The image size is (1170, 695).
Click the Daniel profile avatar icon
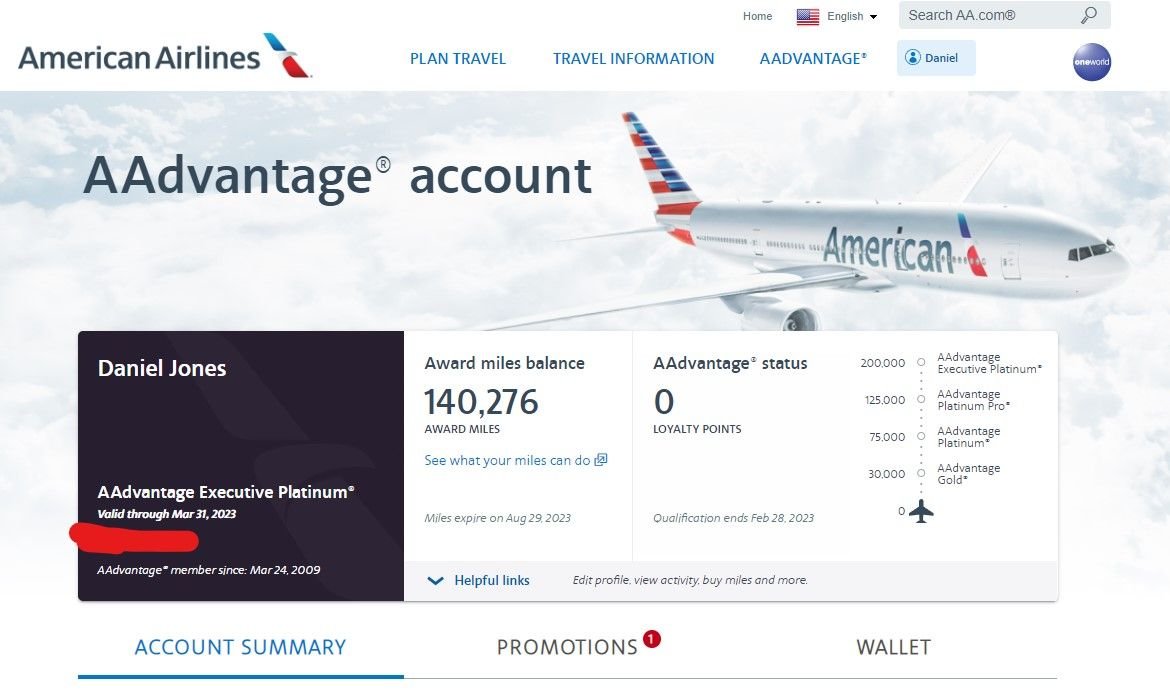coord(912,58)
